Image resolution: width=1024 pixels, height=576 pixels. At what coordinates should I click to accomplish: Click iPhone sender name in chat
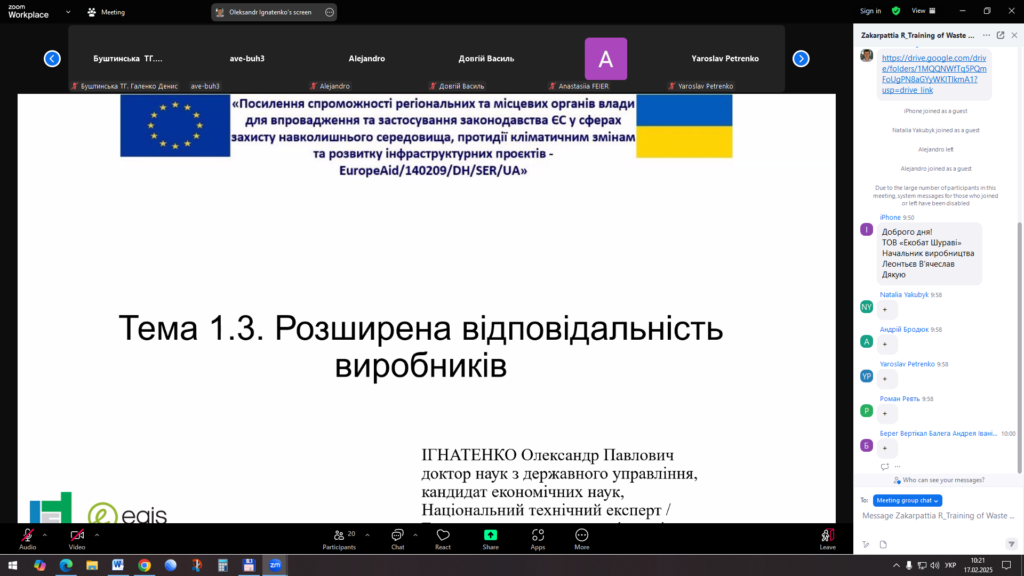point(889,217)
